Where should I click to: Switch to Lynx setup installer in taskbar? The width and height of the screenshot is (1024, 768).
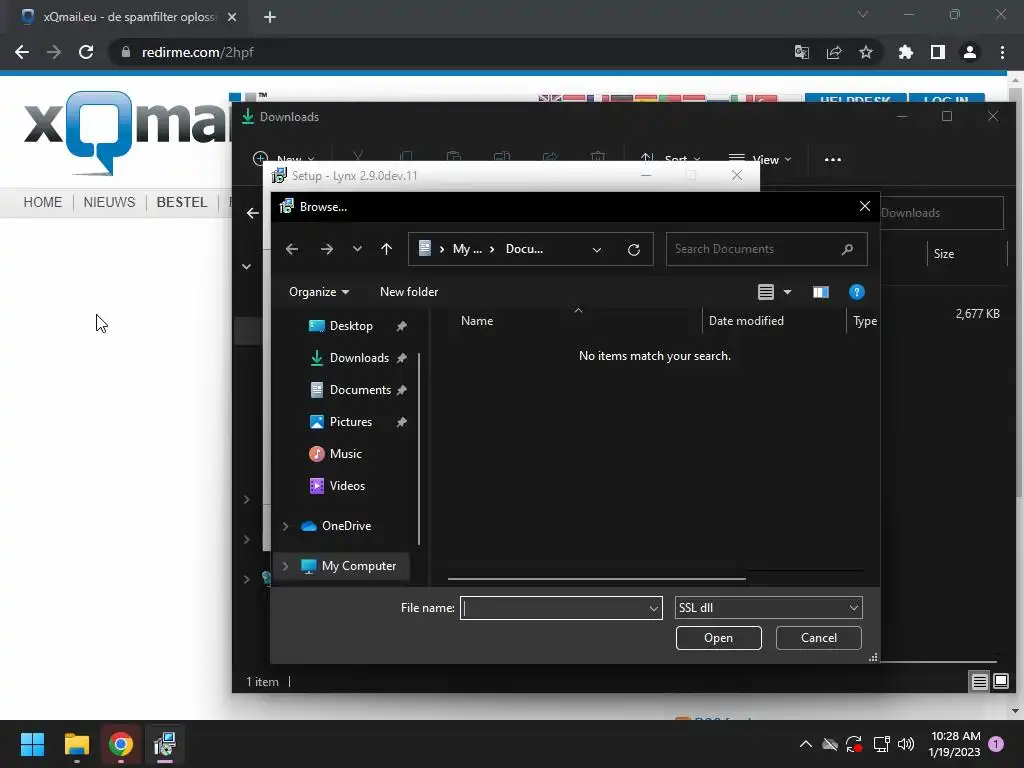pyautogui.click(x=165, y=744)
